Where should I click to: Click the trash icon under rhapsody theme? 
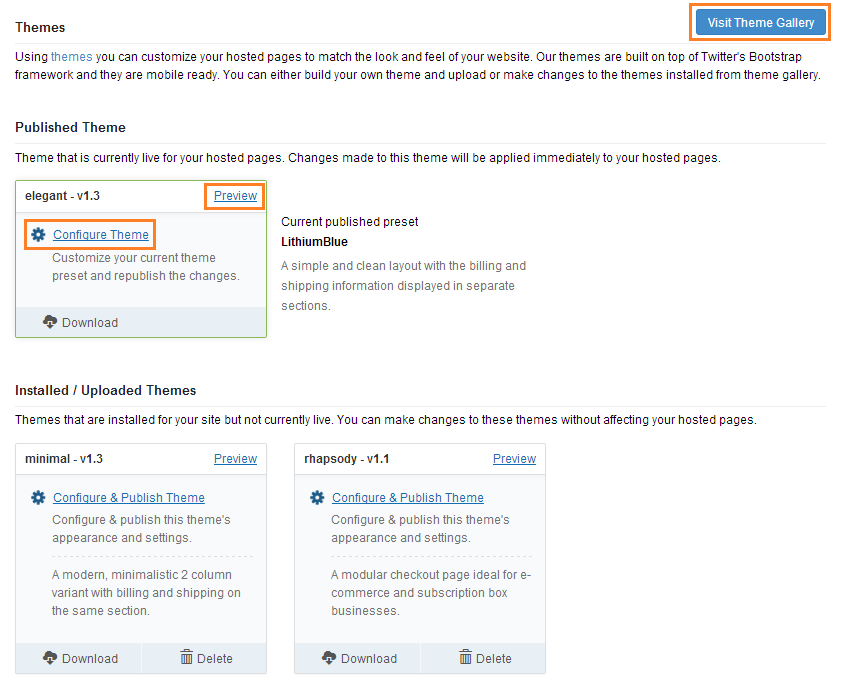(x=465, y=658)
